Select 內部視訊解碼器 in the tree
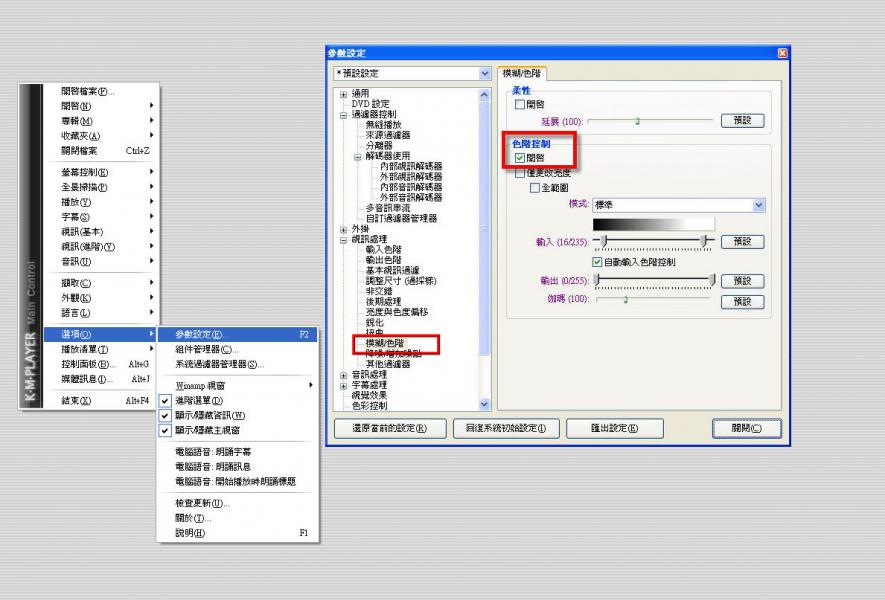Viewport: 885px width, 600px height. point(411,167)
